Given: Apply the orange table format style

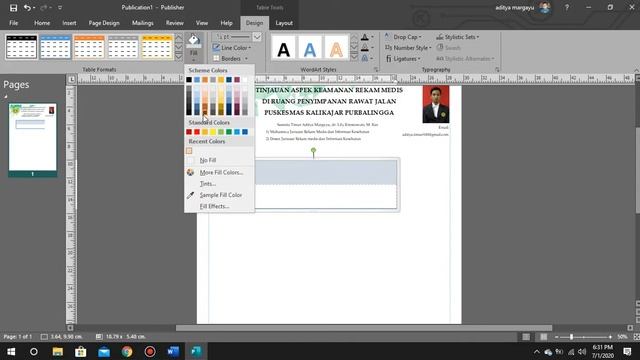Looking at the screenshot, I should coord(89,47).
